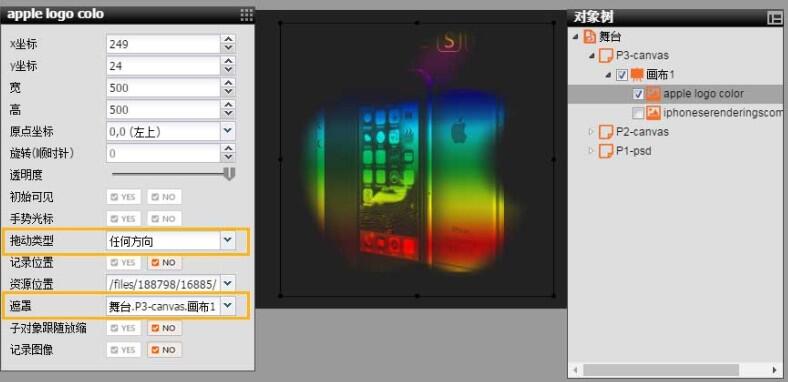788x382 pixels.
Task: Select apple logo color in object tree
Action: (x=703, y=93)
